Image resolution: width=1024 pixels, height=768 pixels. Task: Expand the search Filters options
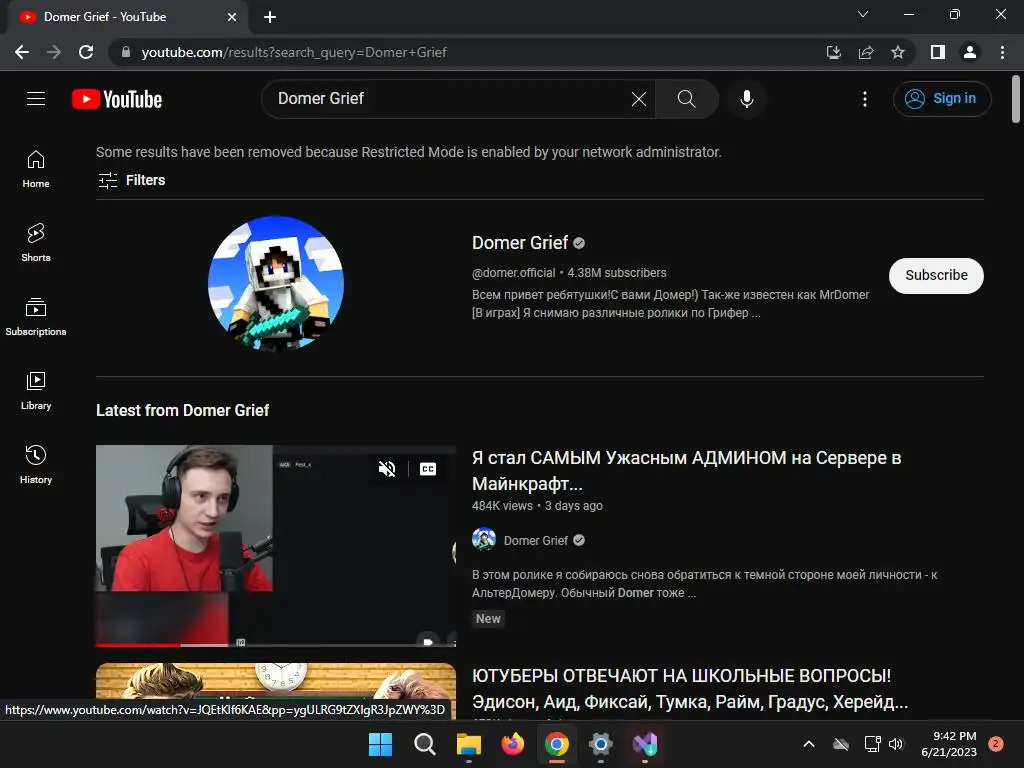(131, 180)
